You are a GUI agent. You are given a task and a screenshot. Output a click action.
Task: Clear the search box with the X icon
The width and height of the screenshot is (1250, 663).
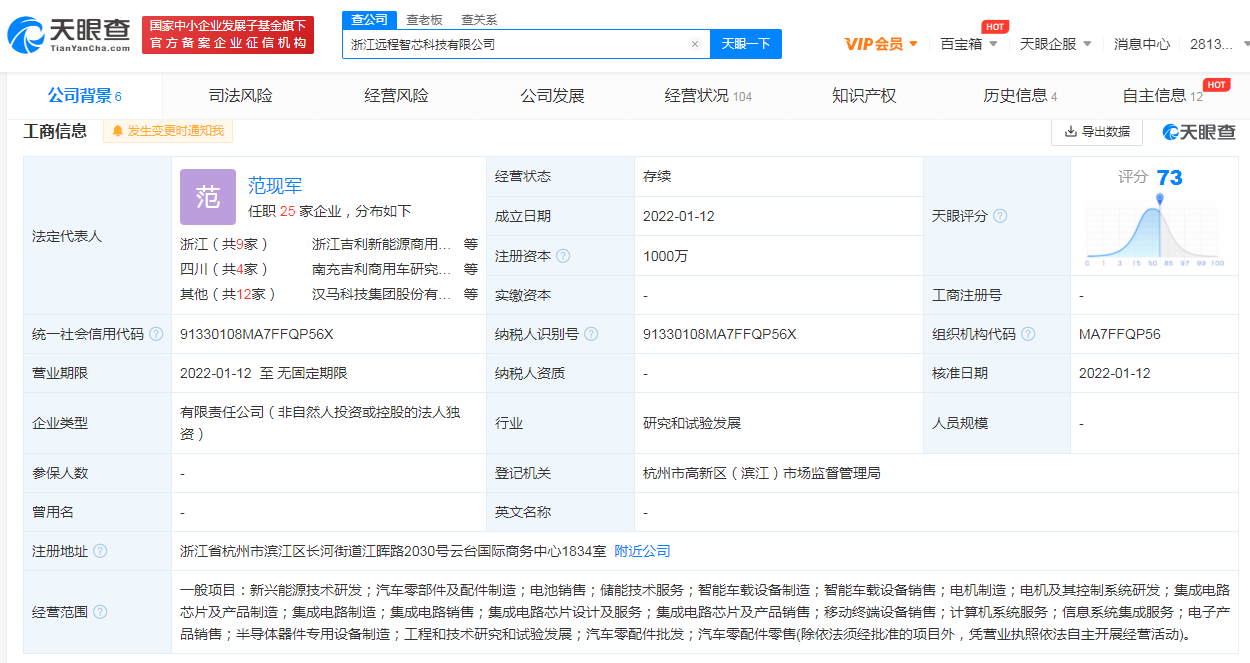695,44
